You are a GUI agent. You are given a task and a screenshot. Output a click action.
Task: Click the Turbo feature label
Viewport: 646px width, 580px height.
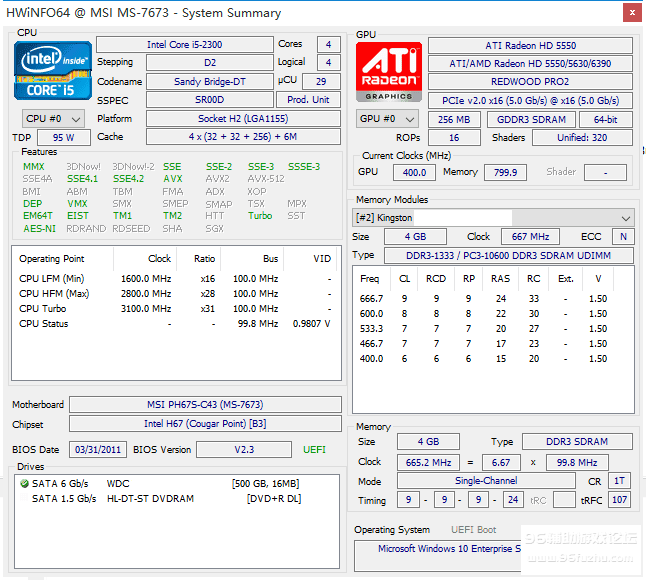260,216
